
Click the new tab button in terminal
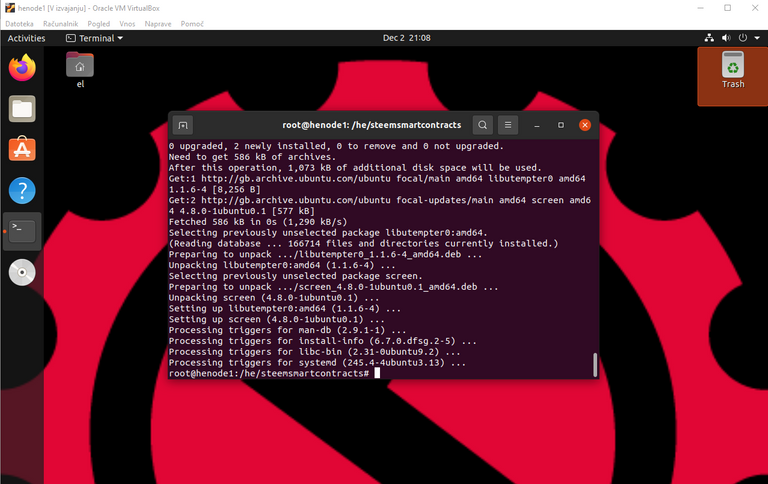(183, 125)
